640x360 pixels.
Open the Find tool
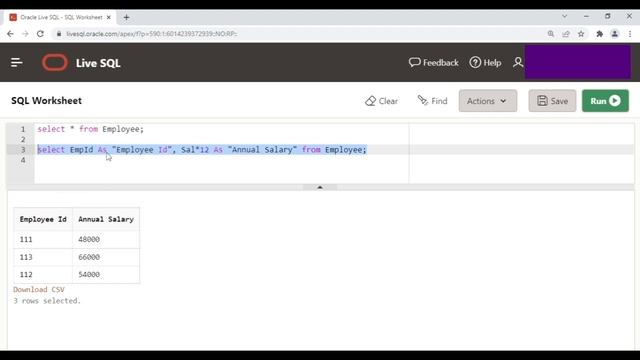tap(432, 100)
